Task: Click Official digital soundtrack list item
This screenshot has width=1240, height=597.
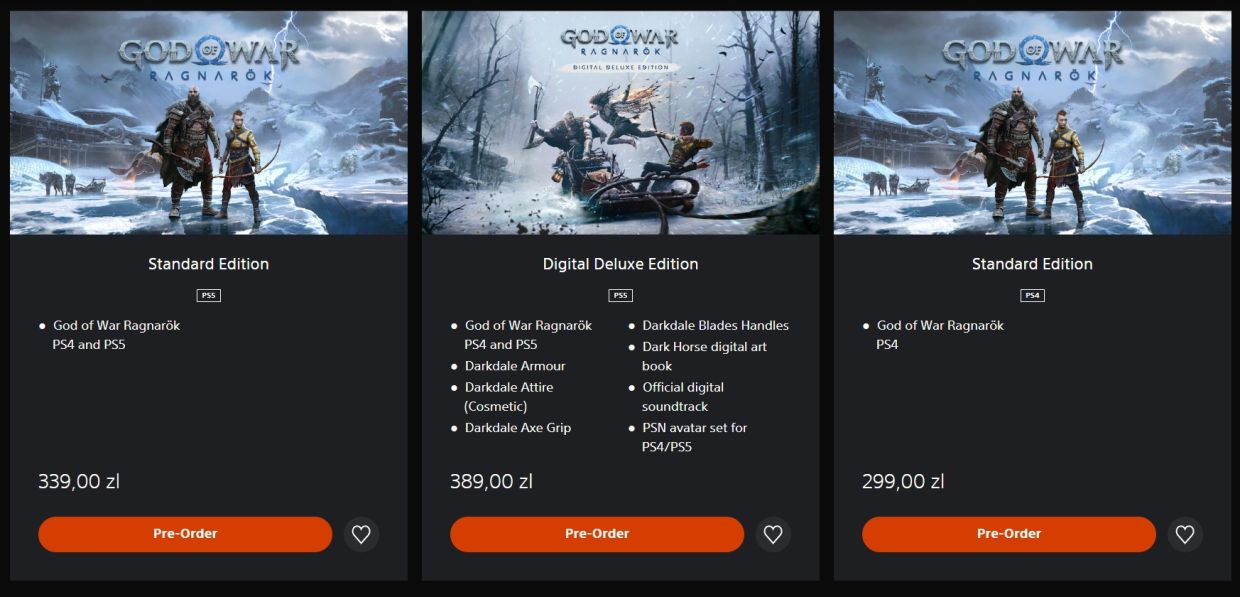Action: 683,397
